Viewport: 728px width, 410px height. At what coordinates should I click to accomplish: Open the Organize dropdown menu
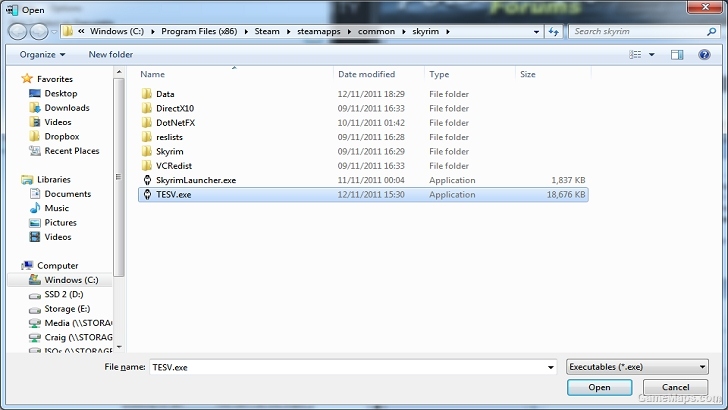point(41,54)
